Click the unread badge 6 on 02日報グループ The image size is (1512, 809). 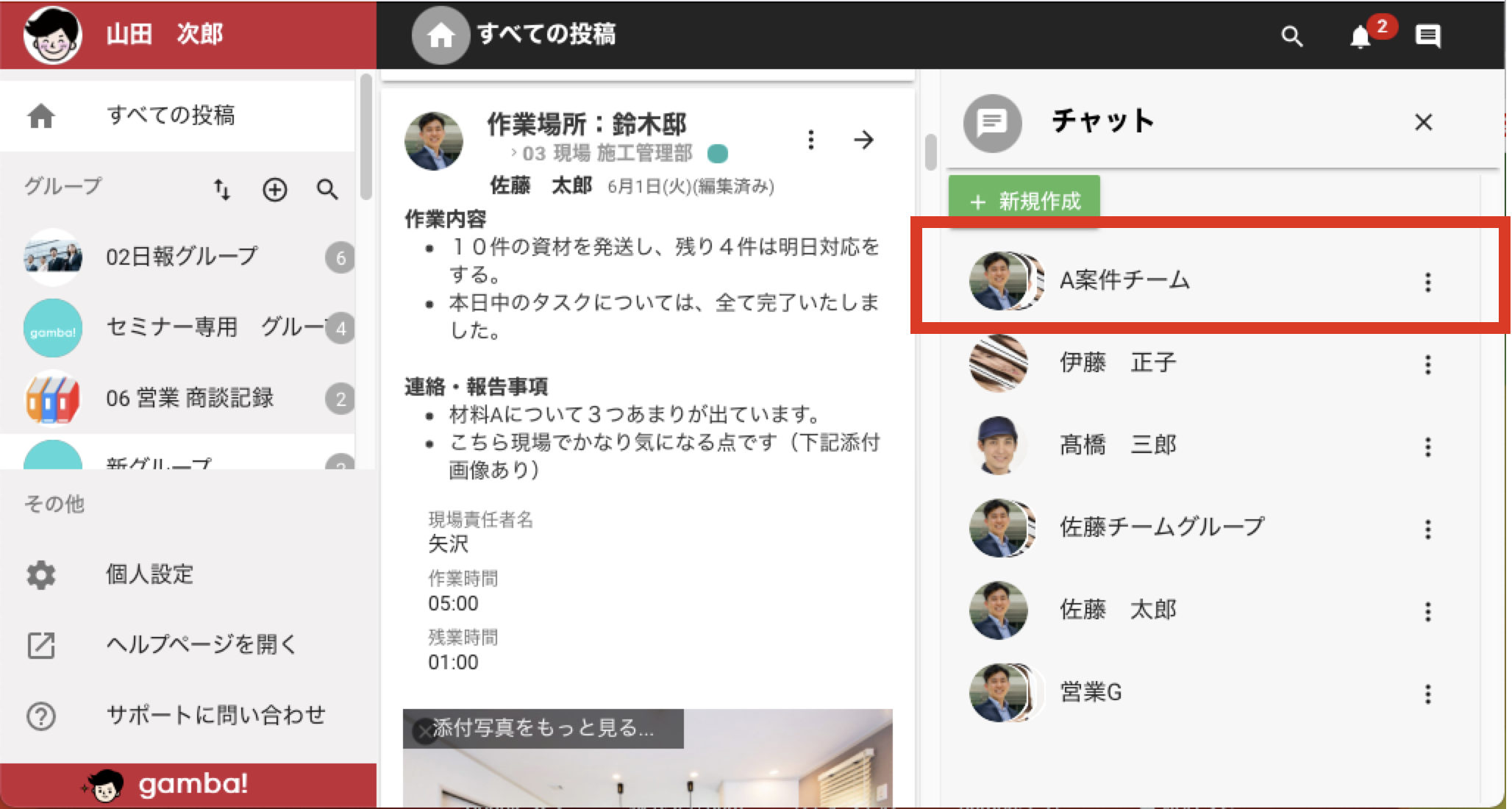pos(340,257)
